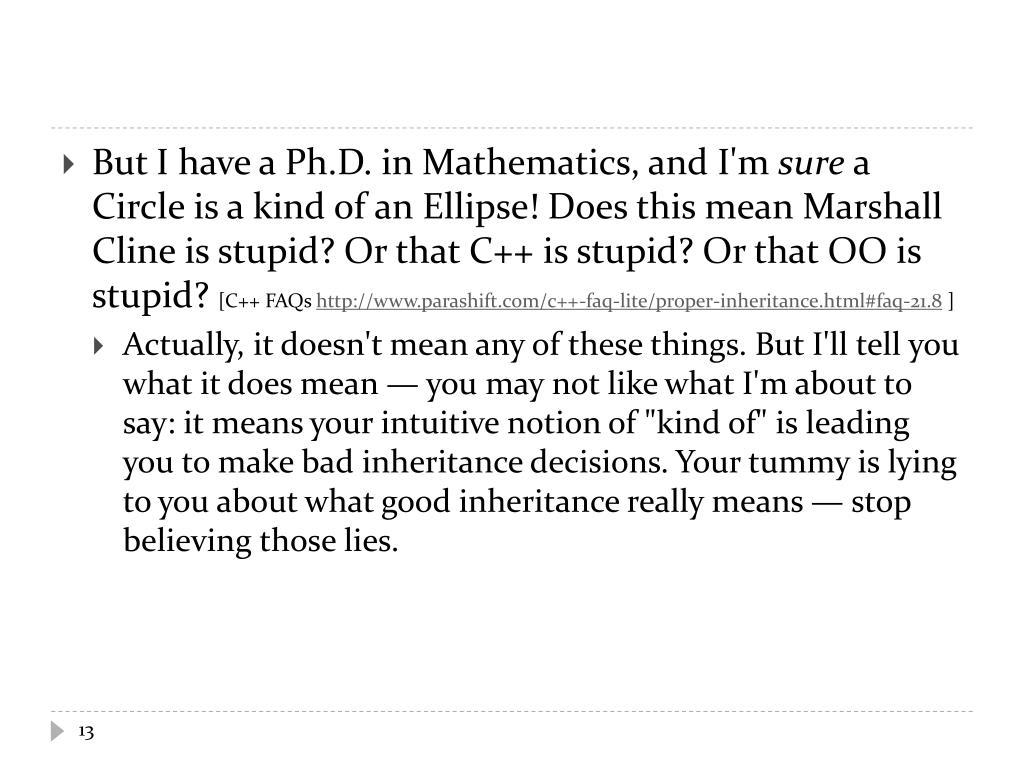Click the text "Your tummy is lying"

pos(816,463)
